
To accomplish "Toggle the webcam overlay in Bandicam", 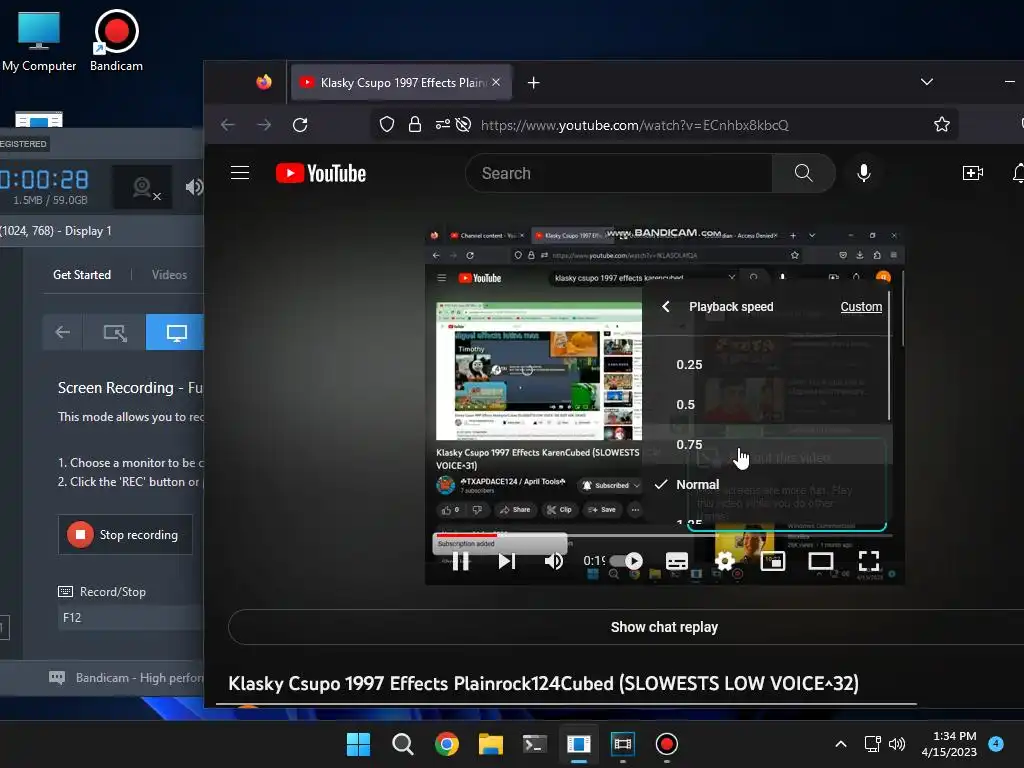I will tap(142, 187).
